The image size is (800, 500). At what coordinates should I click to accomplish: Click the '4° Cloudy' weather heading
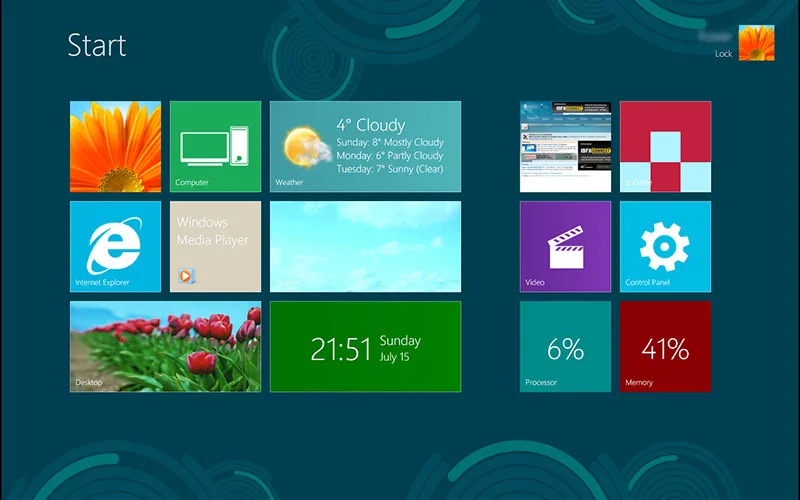coord(371,125)
